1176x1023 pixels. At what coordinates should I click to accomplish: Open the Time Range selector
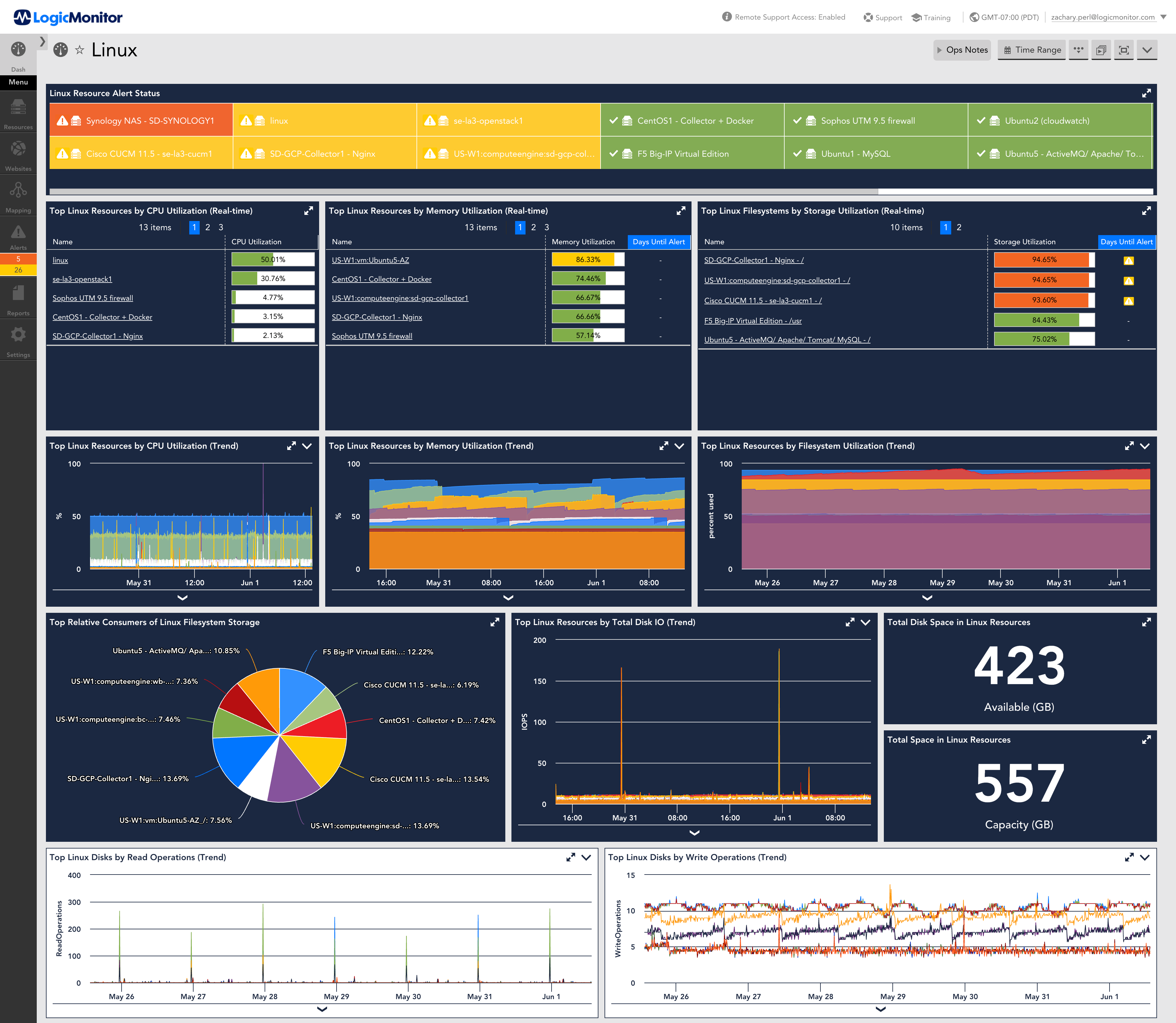[1031, 50]
